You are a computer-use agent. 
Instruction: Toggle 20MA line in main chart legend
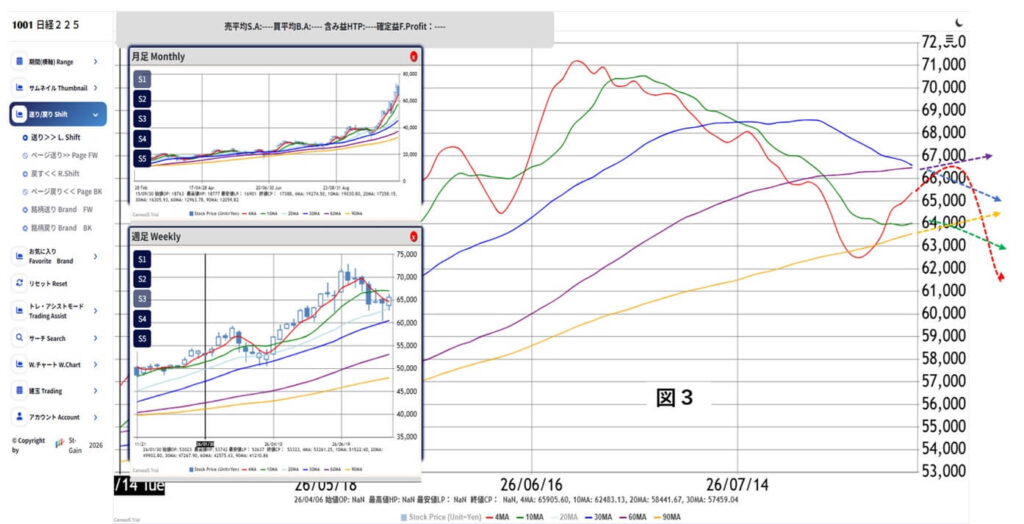[x=564, y=517]
